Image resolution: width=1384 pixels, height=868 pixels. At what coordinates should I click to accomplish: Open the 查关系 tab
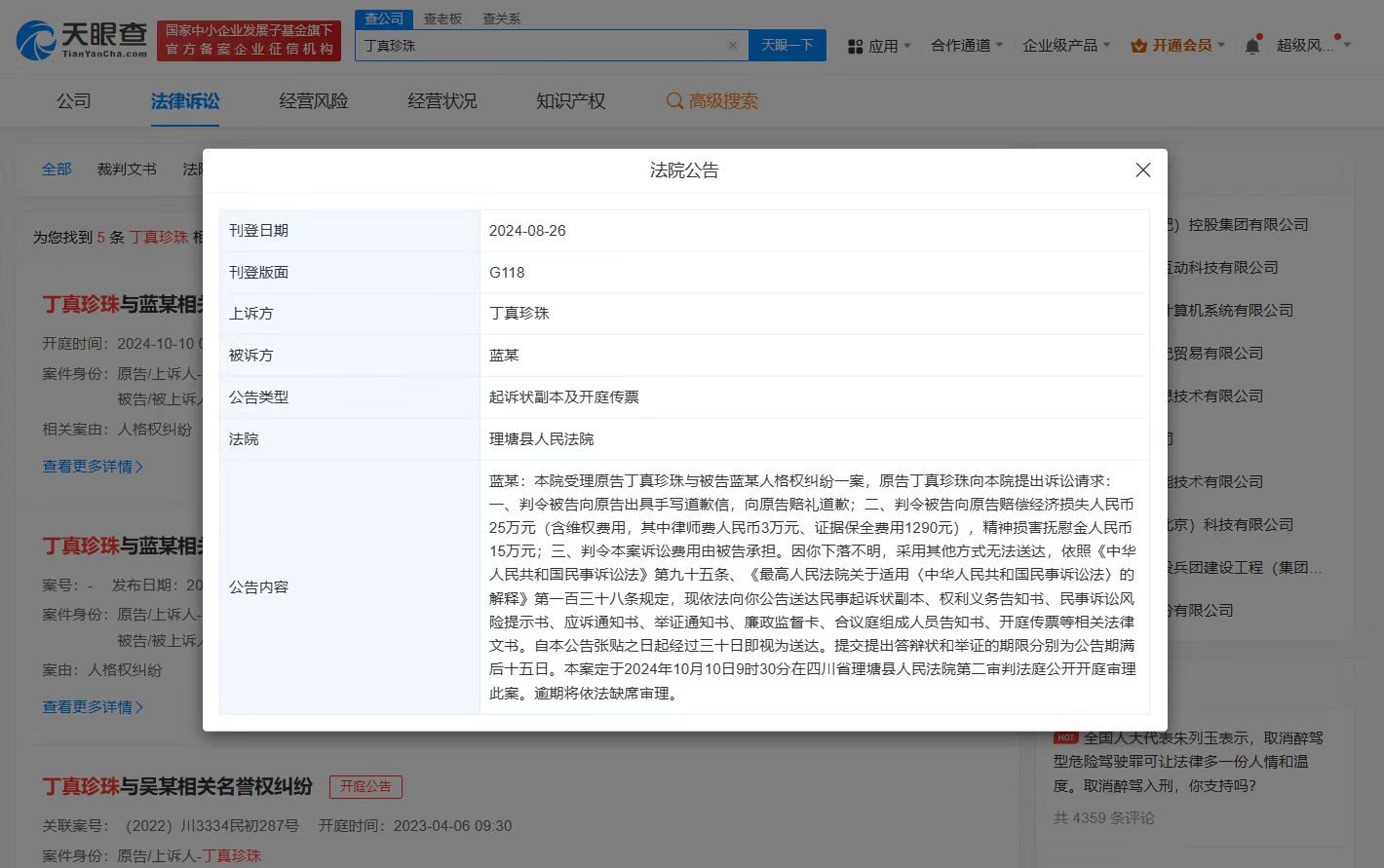(500, 18)
